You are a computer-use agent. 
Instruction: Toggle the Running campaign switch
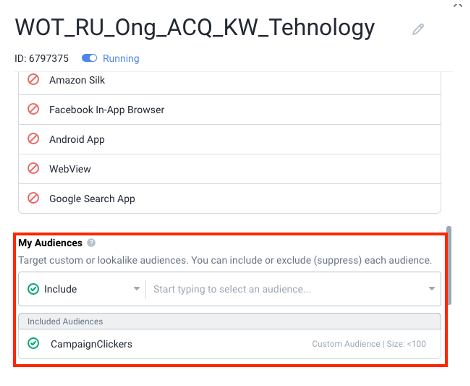(89, 58)
